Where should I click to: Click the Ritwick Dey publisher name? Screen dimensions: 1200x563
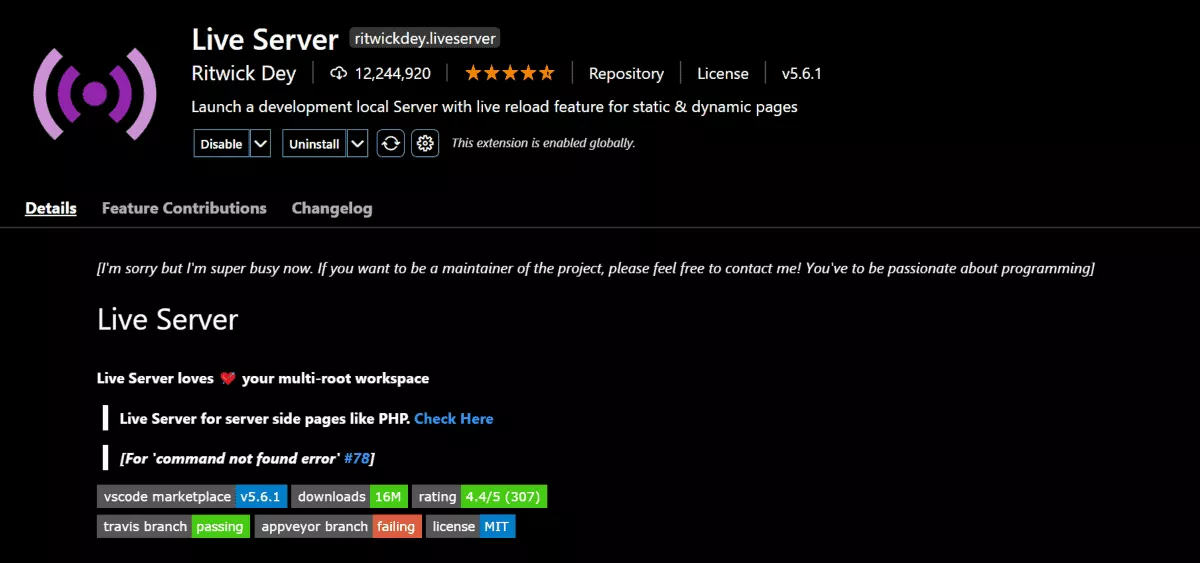pyautogui.click(x=244, y=73)
